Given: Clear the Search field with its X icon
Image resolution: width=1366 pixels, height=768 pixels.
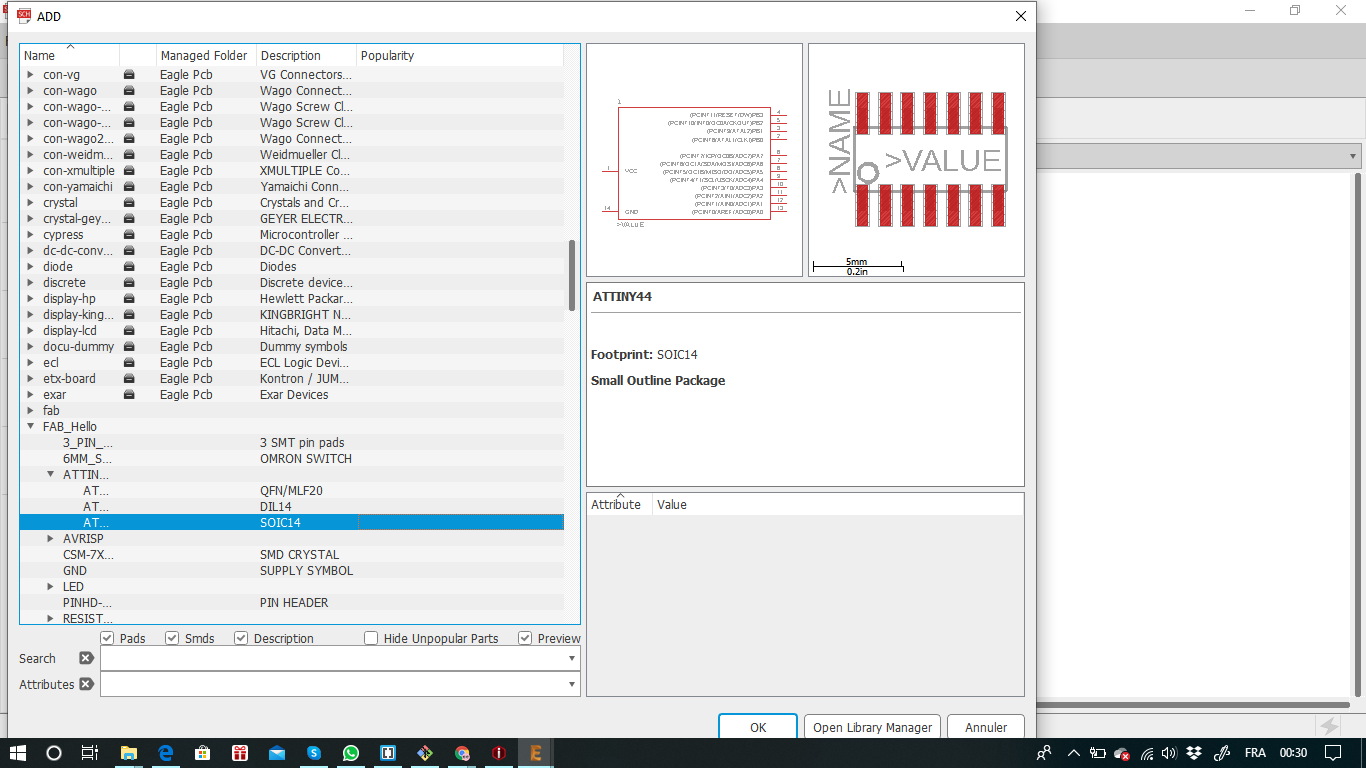Looking at the screenshot, I should click(x=86, y=658).
